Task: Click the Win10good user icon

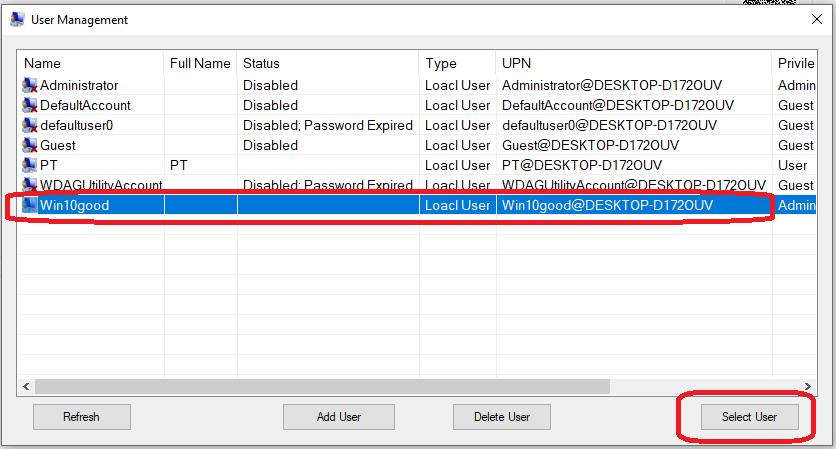Action: coord(29,206)
